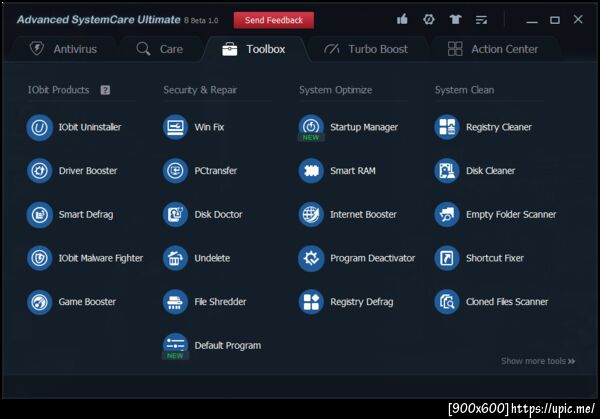
Task: Click the 'Startup Manager' label
Action: [364, 127]
